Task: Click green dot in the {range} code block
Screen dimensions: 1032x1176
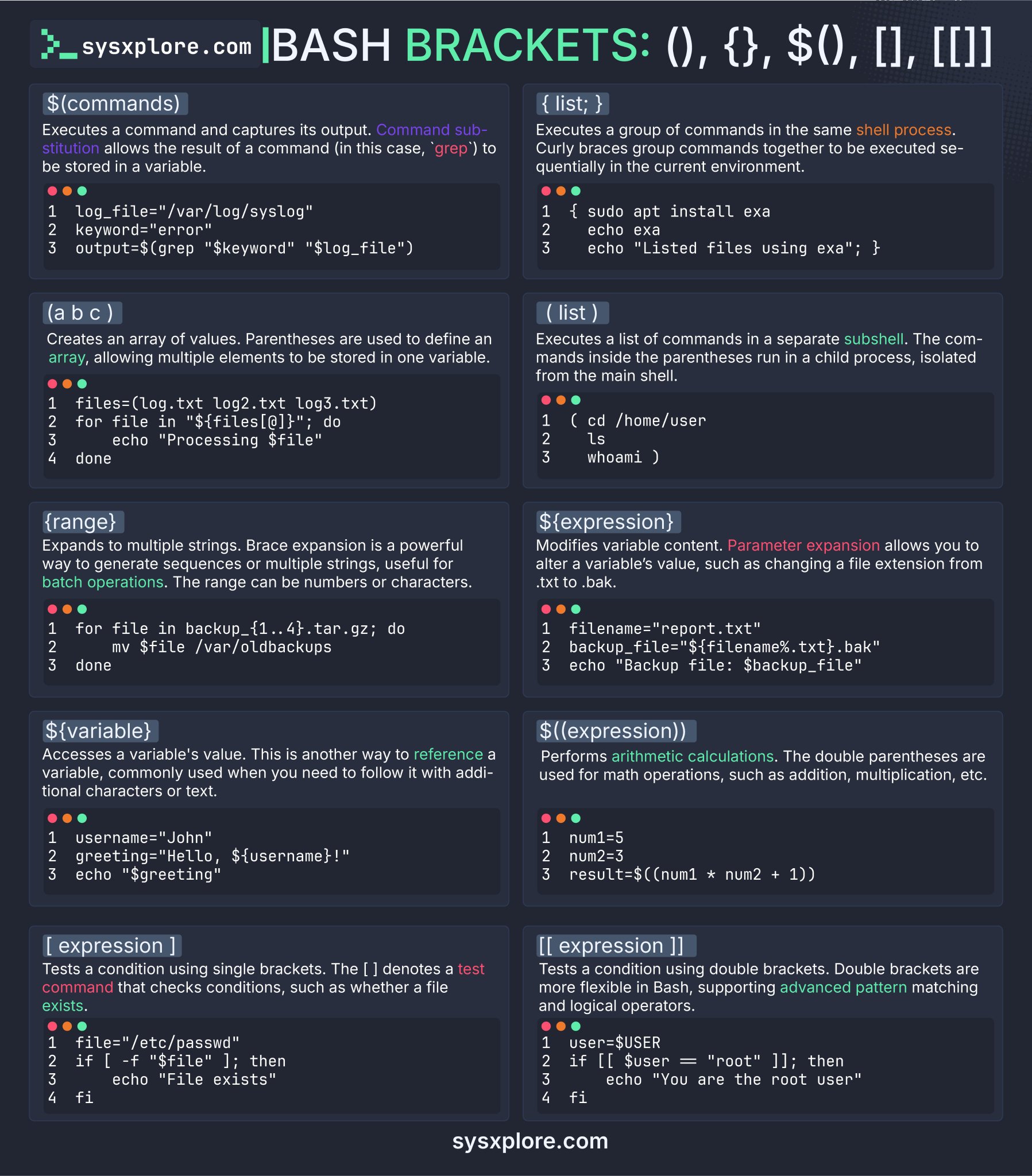Action: [82, 609]
